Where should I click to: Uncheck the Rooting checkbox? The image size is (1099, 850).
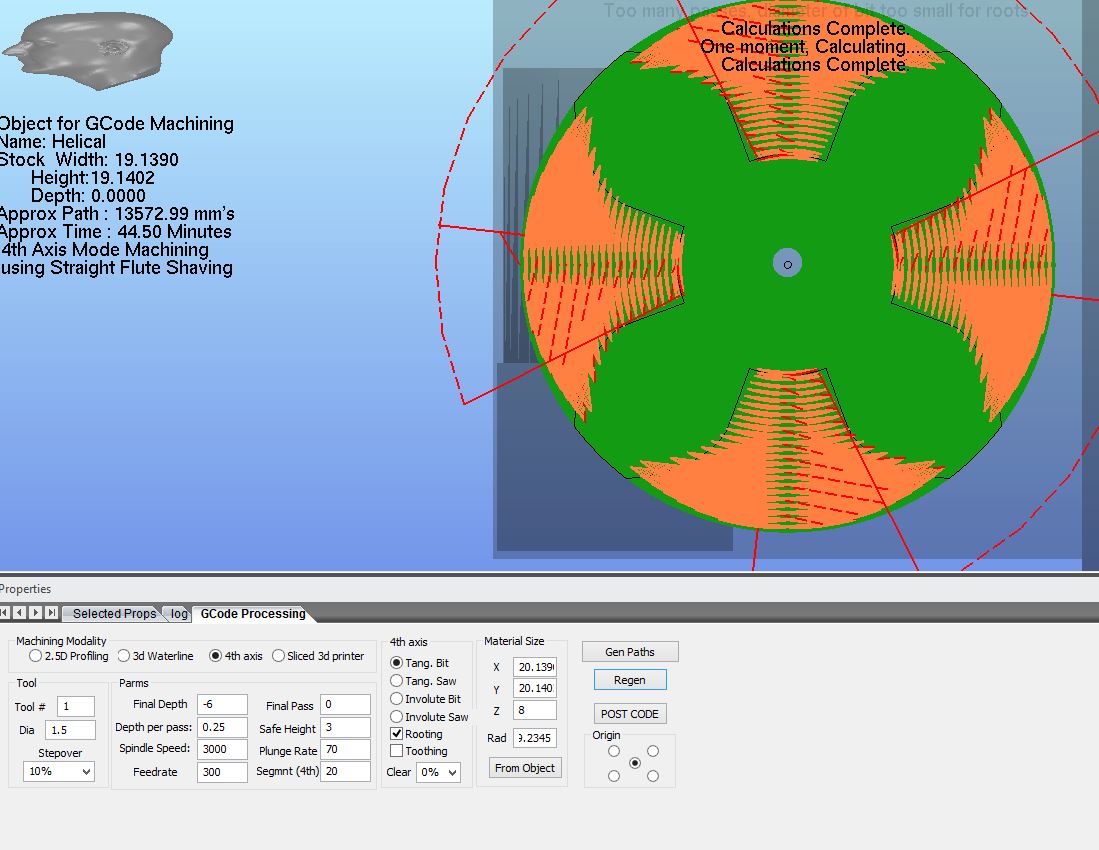tap(397, 734)
